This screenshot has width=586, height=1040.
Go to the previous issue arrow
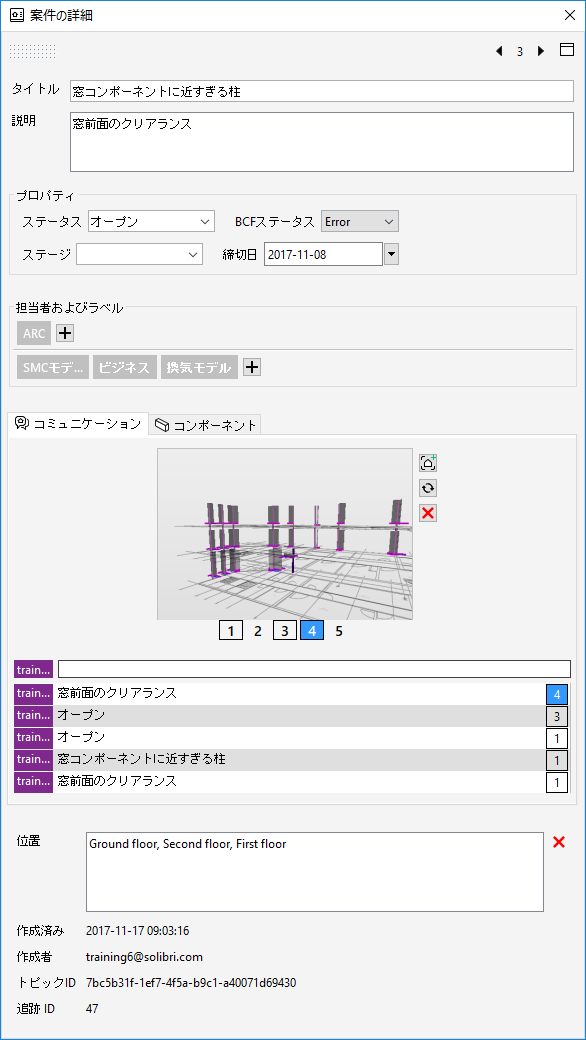tap(499, 51)
